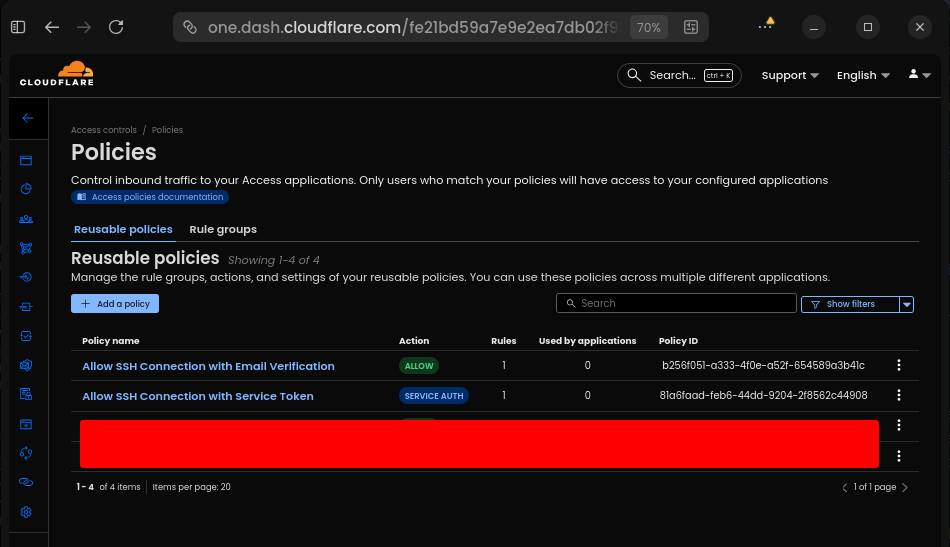The height and width of the screenshot is (547, 950).
Task: Click the Add a policy button
Action: 115,303
